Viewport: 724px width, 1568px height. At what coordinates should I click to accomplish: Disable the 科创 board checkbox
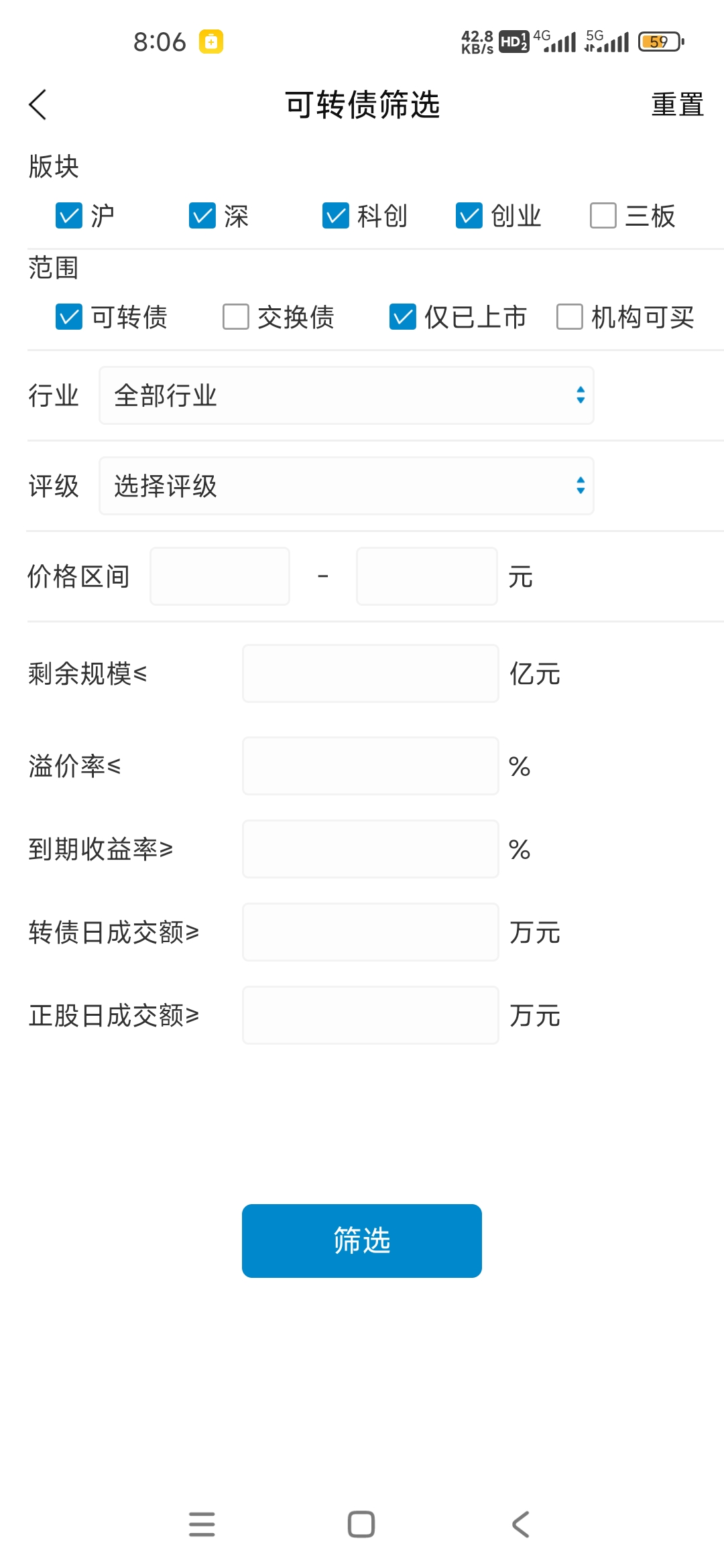[x=336, y=216]
